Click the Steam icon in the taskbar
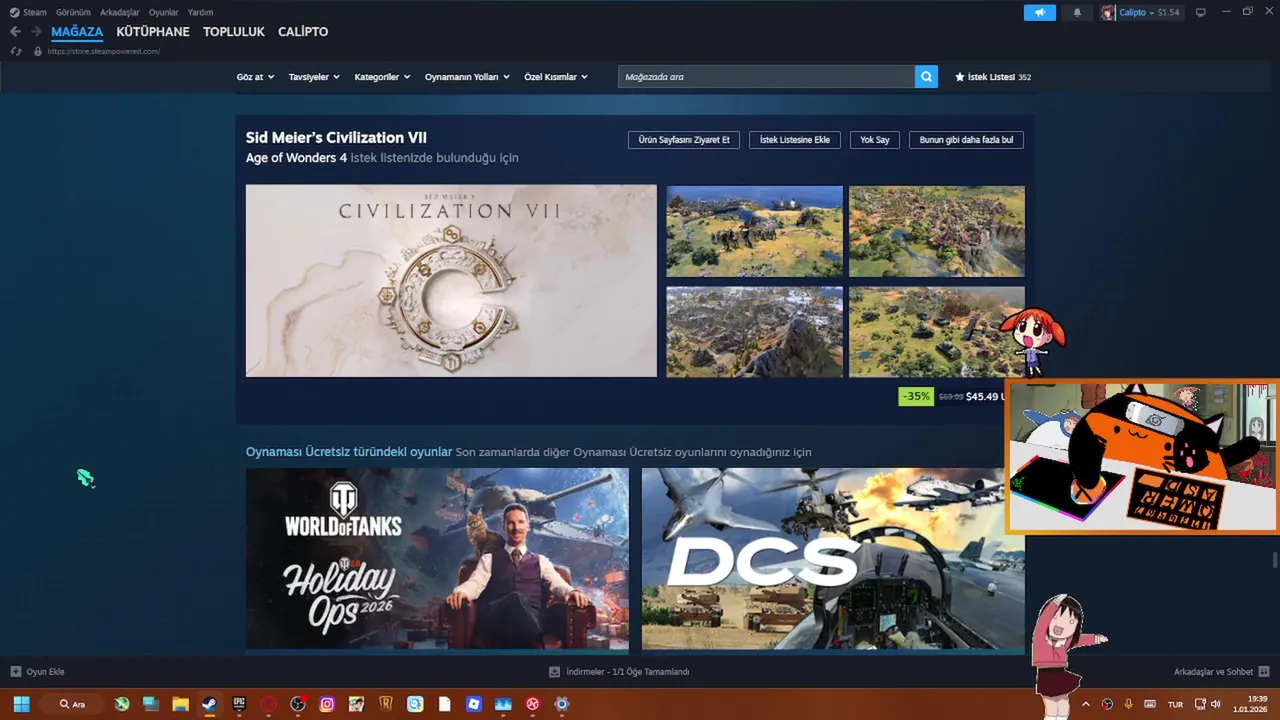 pos(209,704)
